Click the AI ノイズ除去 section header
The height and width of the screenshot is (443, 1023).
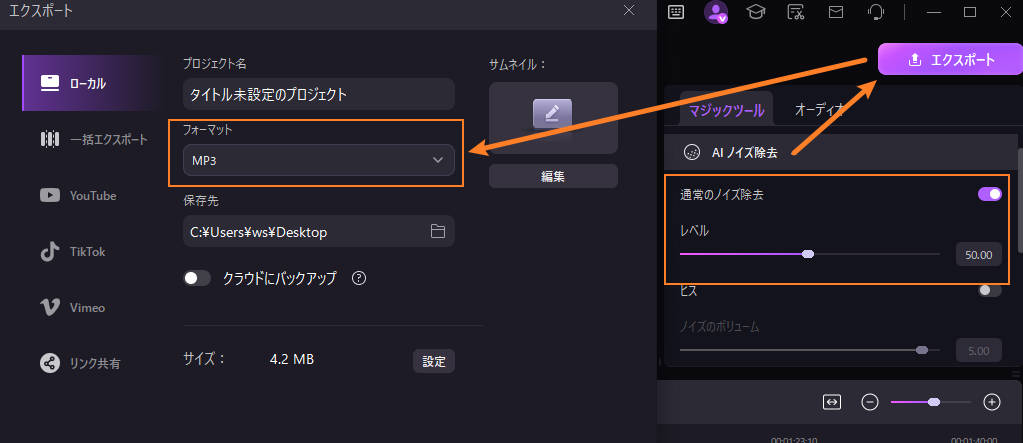(x=842, y=153)
